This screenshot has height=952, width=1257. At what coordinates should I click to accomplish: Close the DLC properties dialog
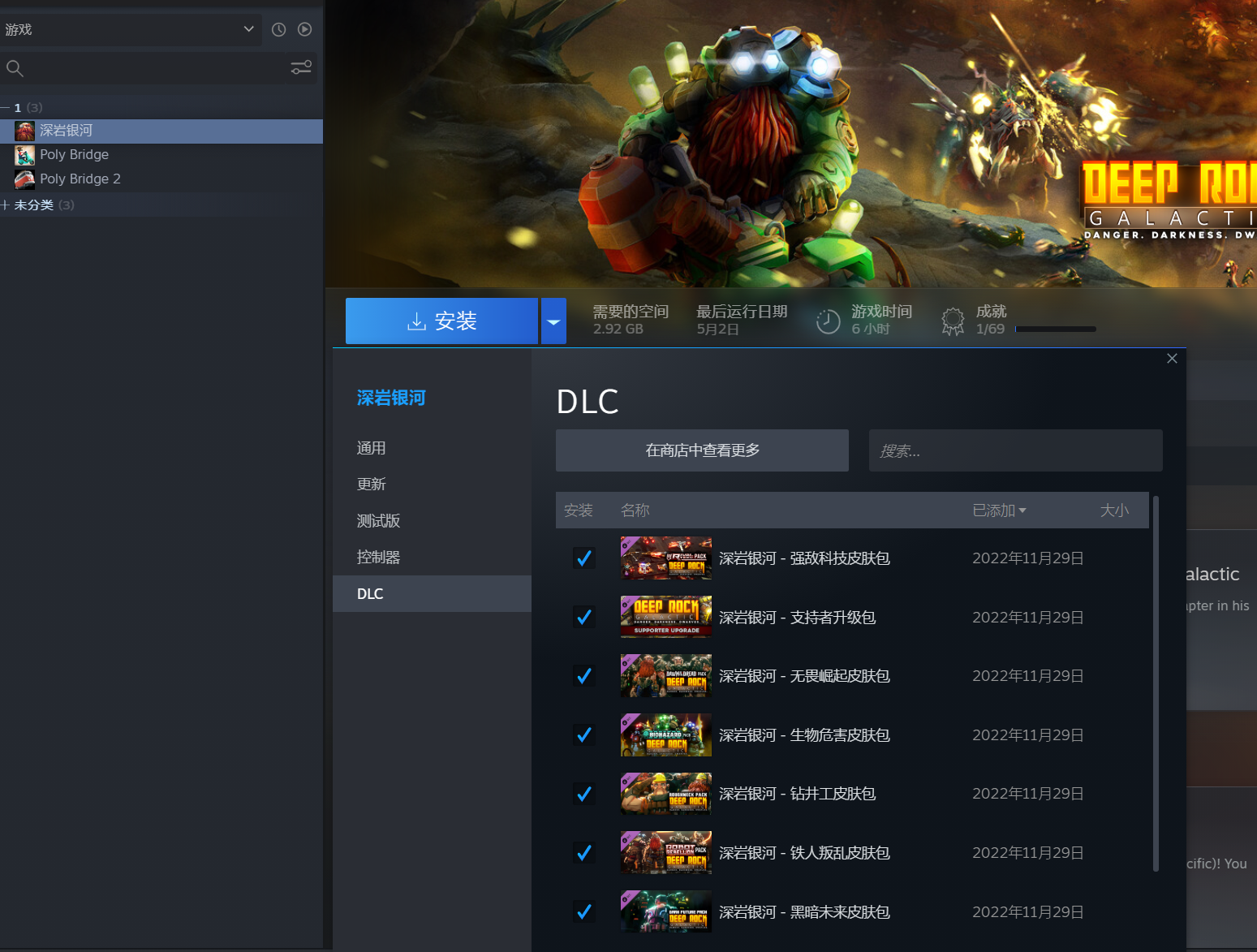click(x=1172, y=359)
